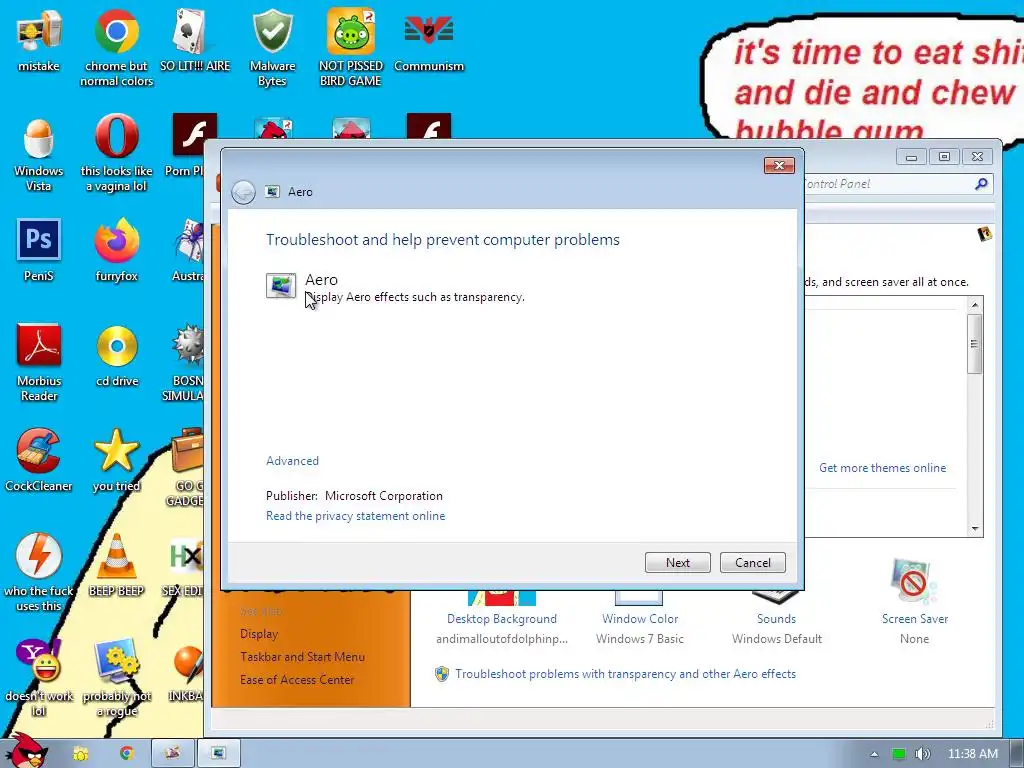The image size is (1024, 768).
Task: Click the Show desktop strip on taskbar
Action: click(1017, 754)
